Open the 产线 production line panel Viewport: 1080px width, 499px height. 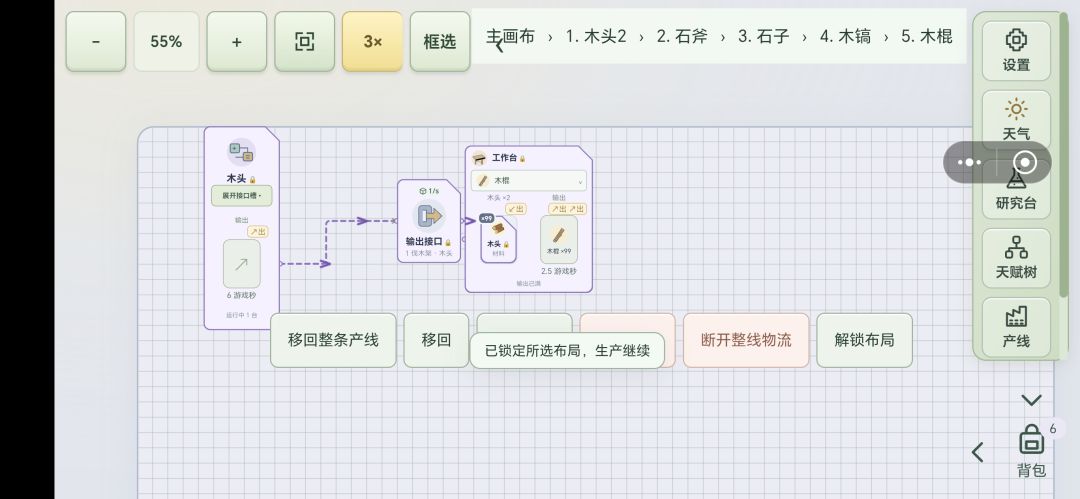pos(1016,327)
